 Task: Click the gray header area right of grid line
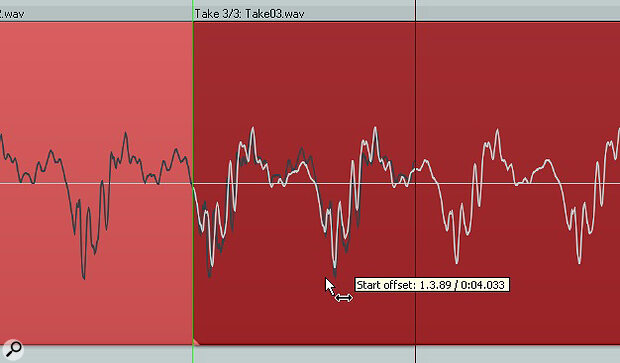518,10
